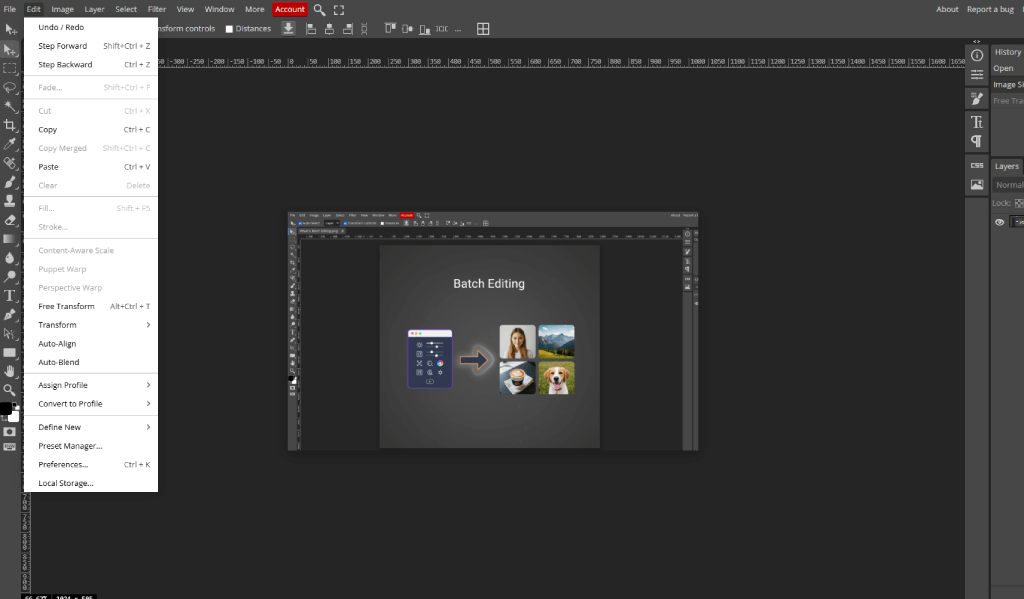Enable the Distances checkbox

(x=229, y=29)
